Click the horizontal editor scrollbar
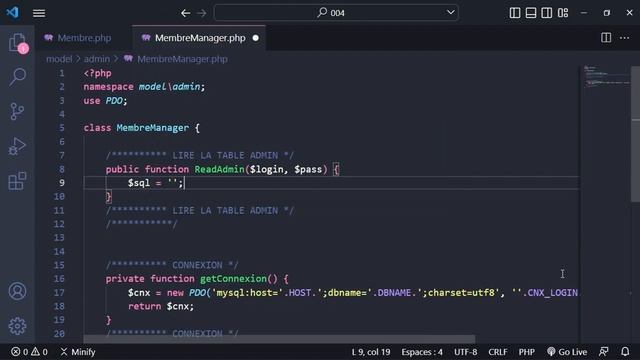This screenshot has width=640, height=360. point(279,340)
